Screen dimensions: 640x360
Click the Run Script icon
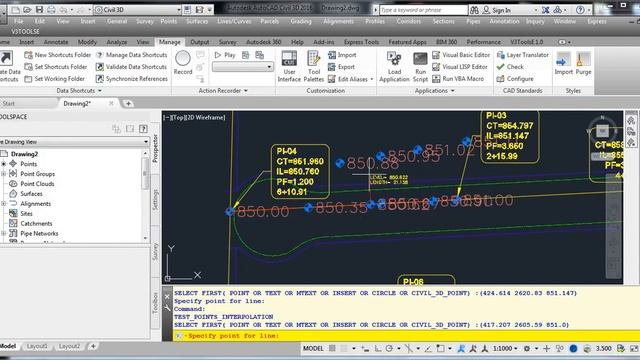(x=420, y=66)
